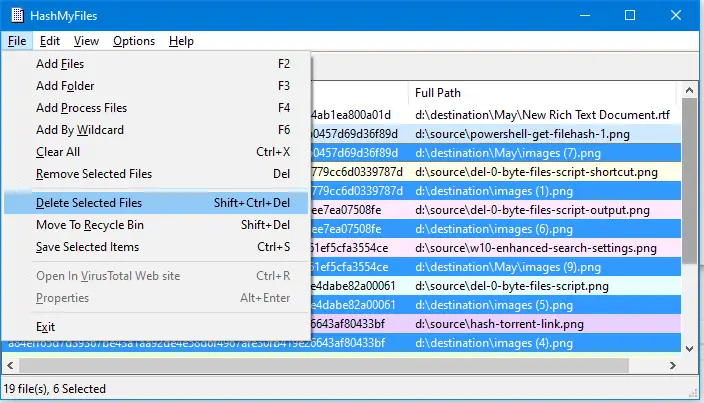Click the horizontal scrollbar thumb
704x403 pixels.
(x=323, y=365)
